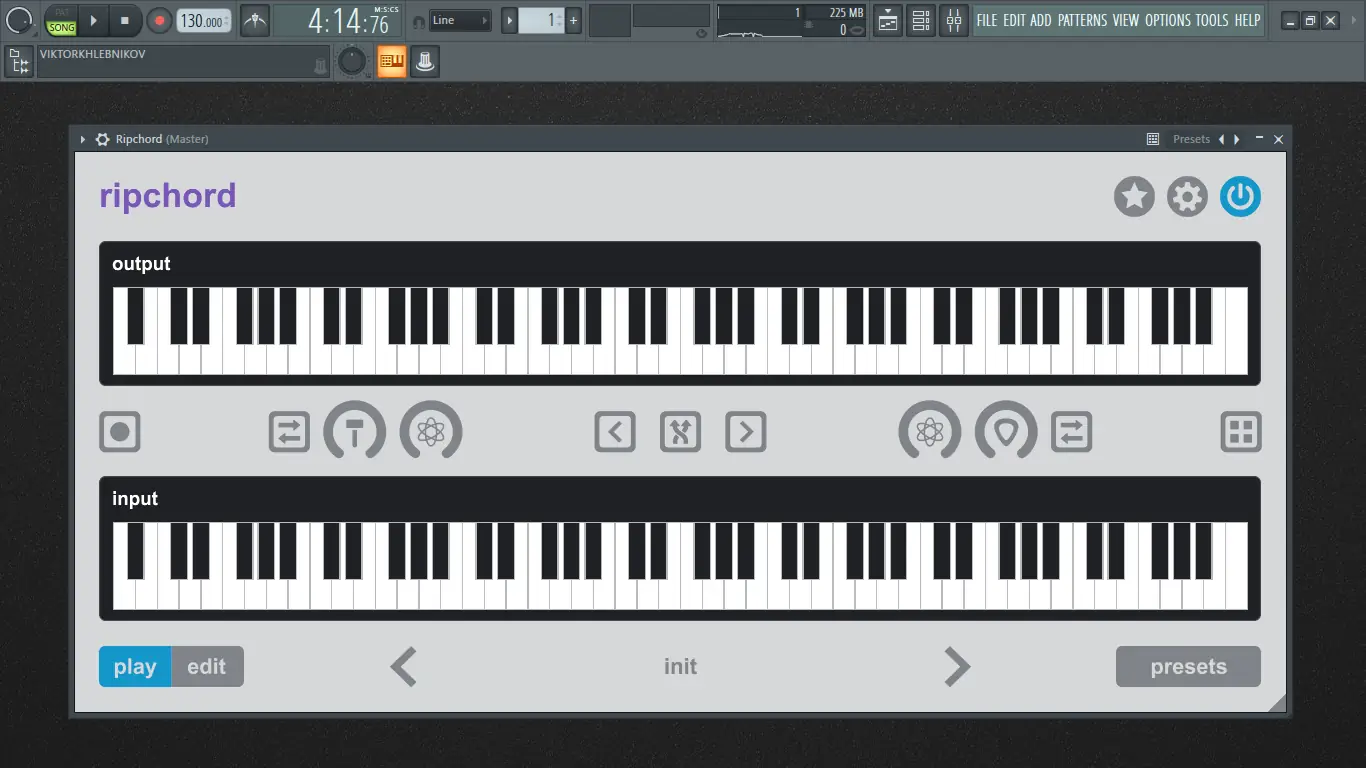Add a new pattern with the plus button
1366x768 pixels.
coord(574,20)
